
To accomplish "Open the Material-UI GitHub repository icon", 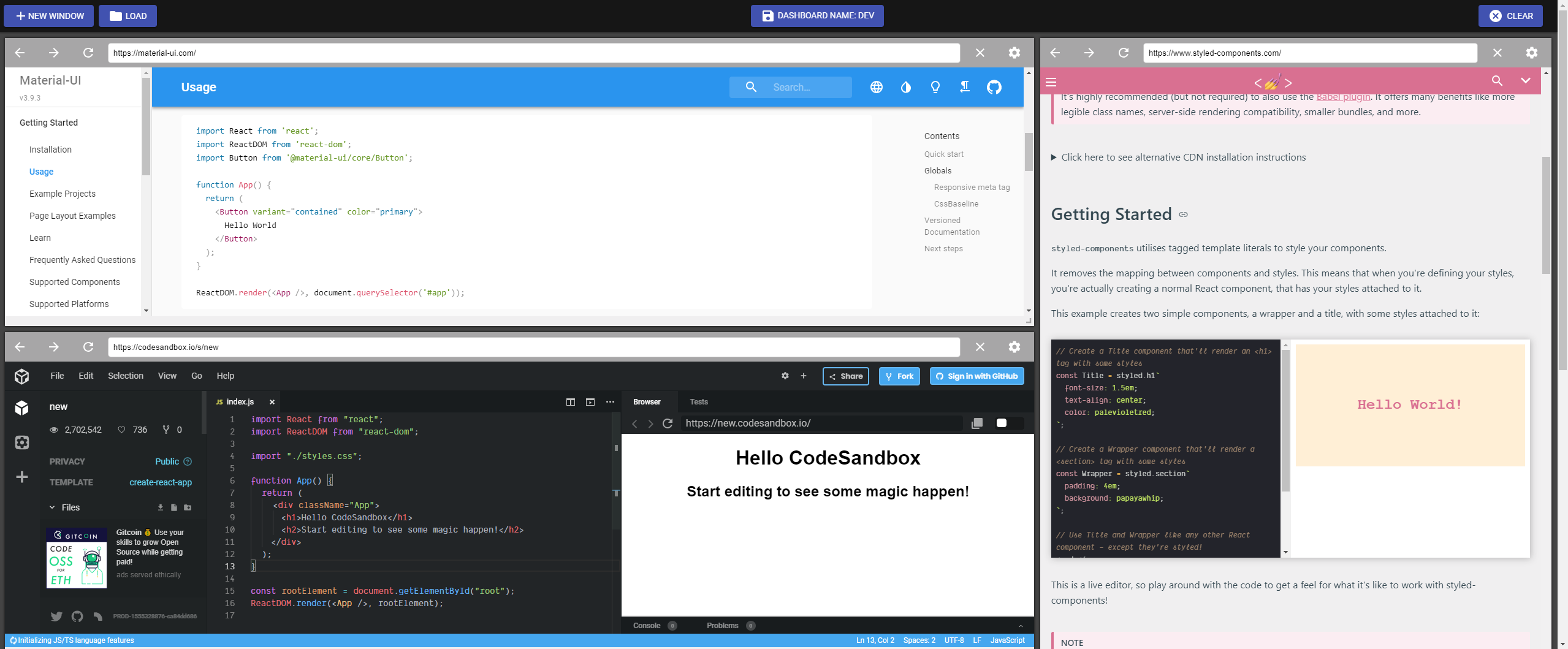I will point(994,87).
